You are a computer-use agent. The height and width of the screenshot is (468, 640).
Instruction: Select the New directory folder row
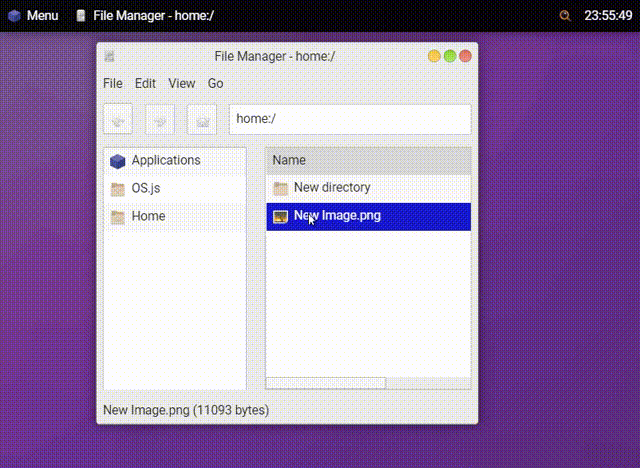[x=369, y=188]
